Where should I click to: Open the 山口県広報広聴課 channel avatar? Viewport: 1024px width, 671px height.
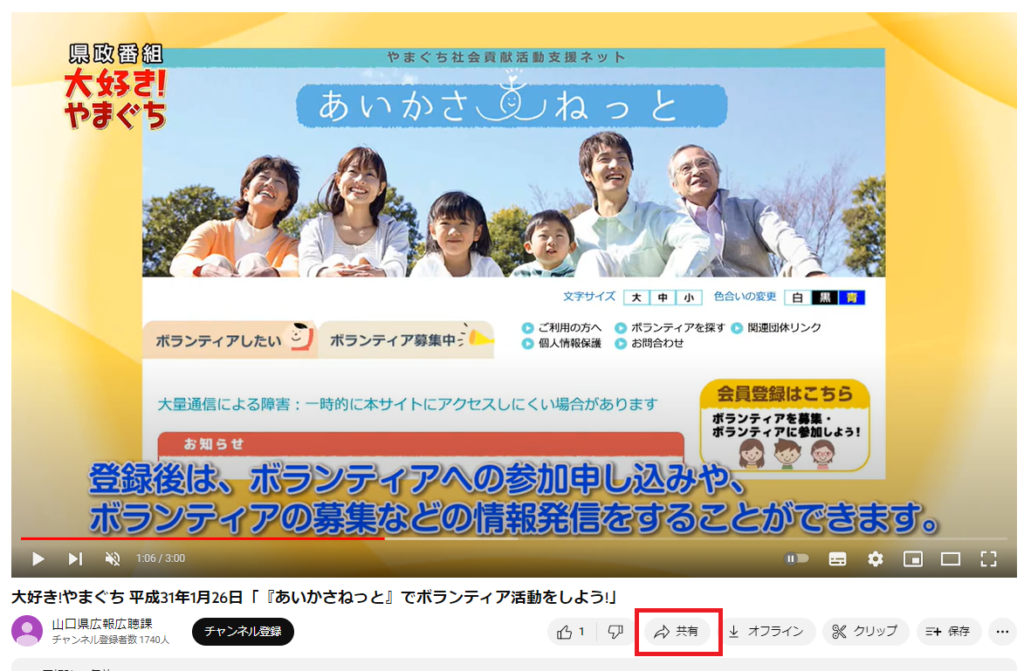tap(27, 630)
